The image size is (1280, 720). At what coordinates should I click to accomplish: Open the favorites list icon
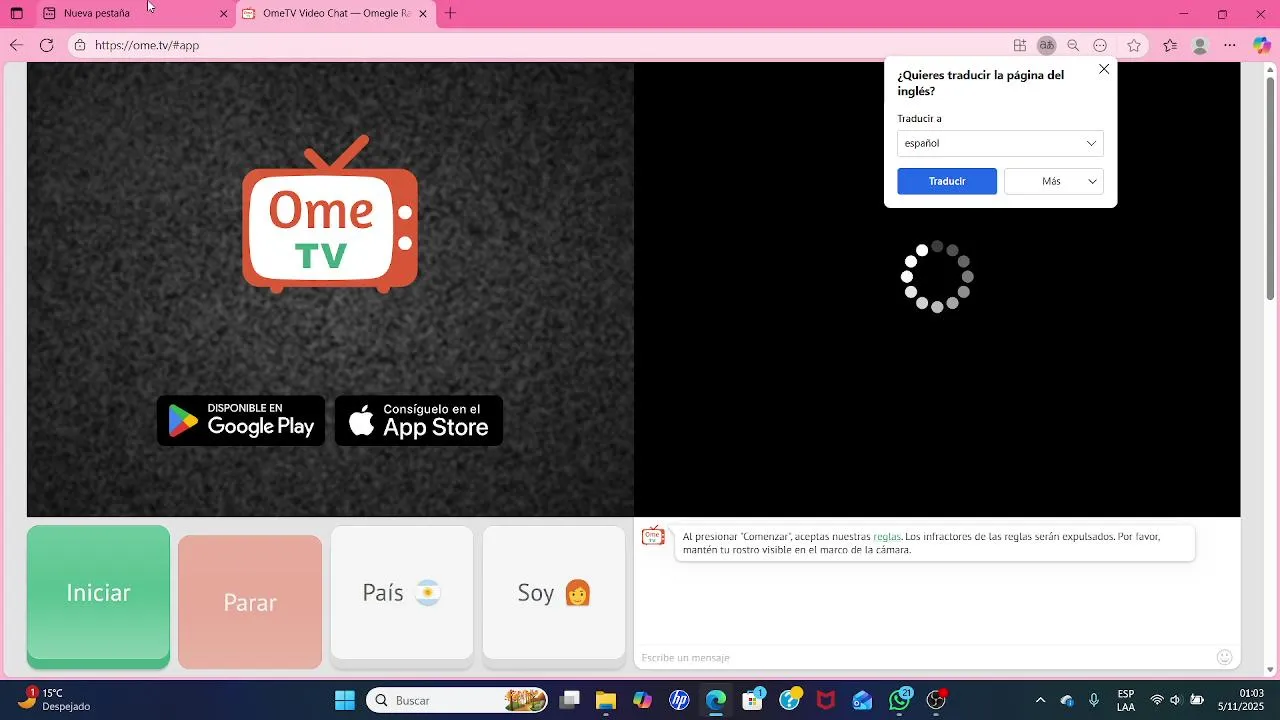pos(1170,45)
